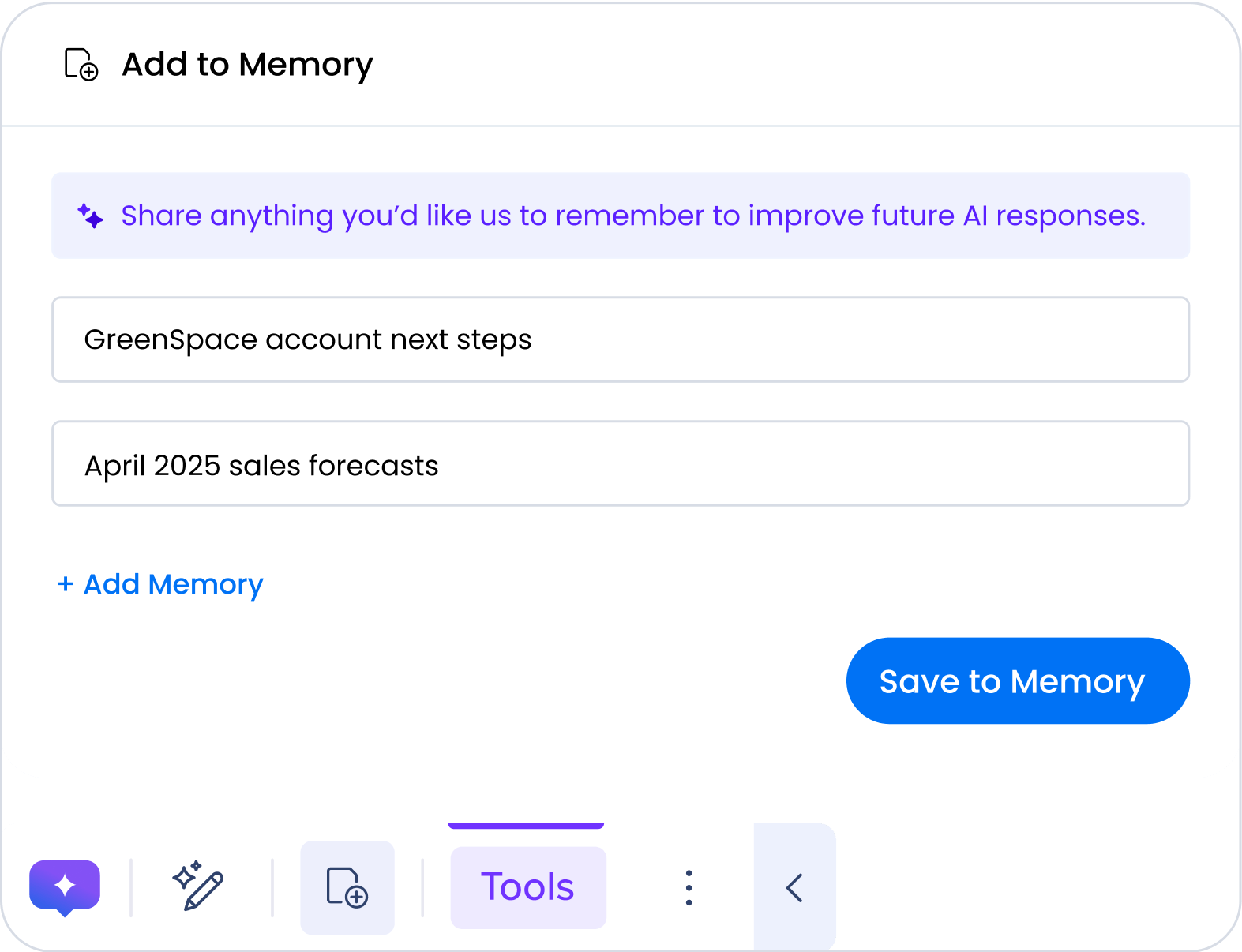The width and height of the screenshot is (1242, 952).
Task: Click the purple indicator bar above Tools
Action: tap(526, 826)
